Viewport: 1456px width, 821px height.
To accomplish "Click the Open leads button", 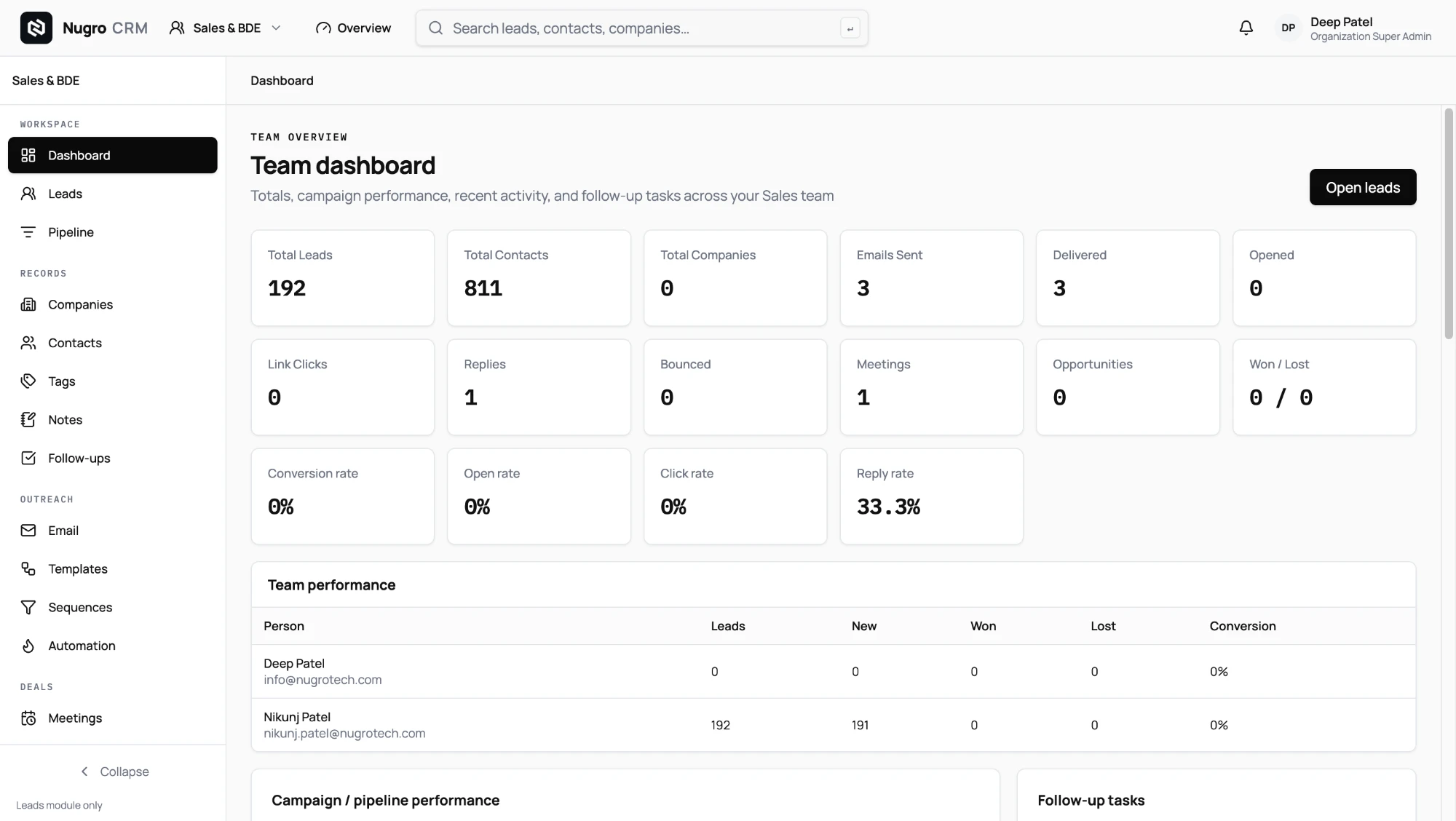I will click(x=1363, y=187).
